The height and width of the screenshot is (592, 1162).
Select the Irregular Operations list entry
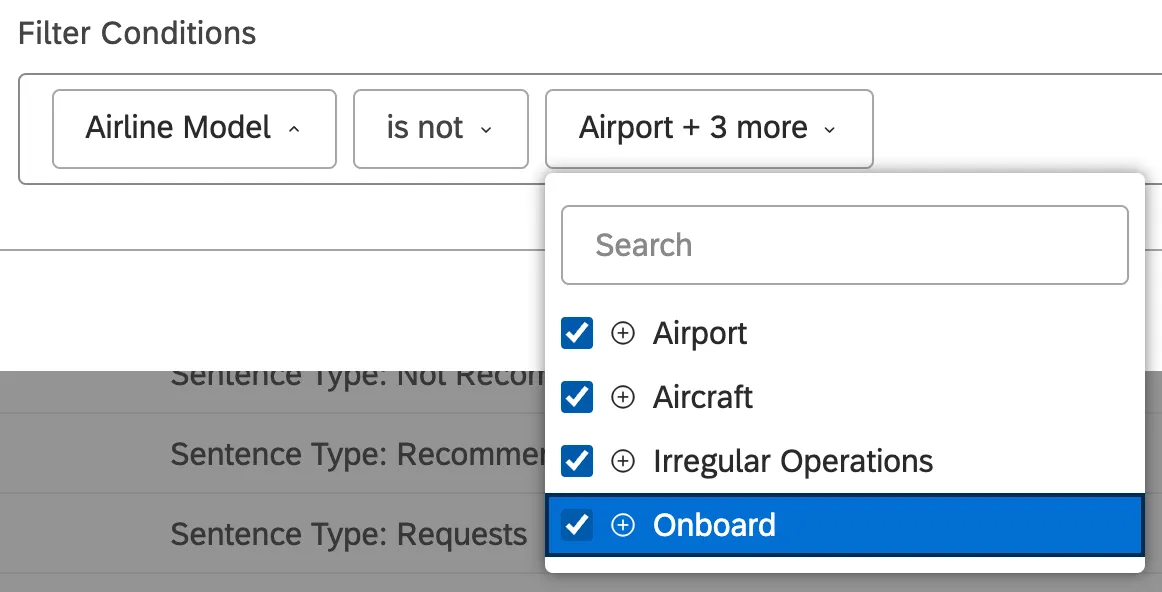click(x=792, y=461)
